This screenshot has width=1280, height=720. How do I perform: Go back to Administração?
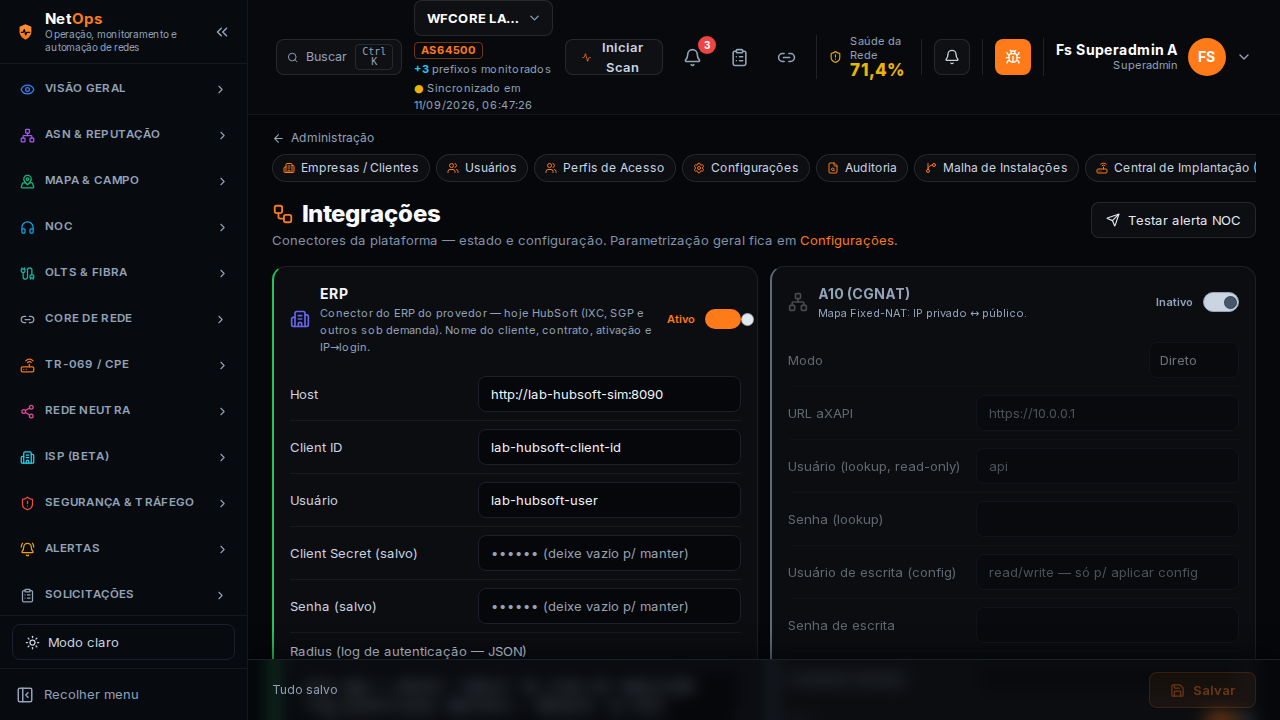point(323,138)
